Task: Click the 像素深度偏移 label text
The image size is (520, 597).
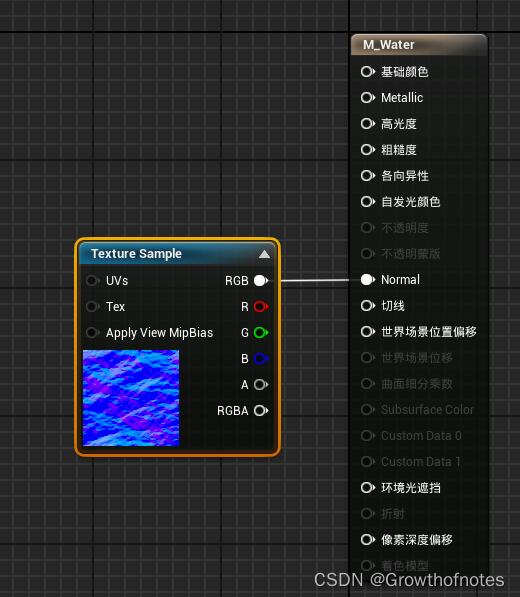Action: point(417,540)
